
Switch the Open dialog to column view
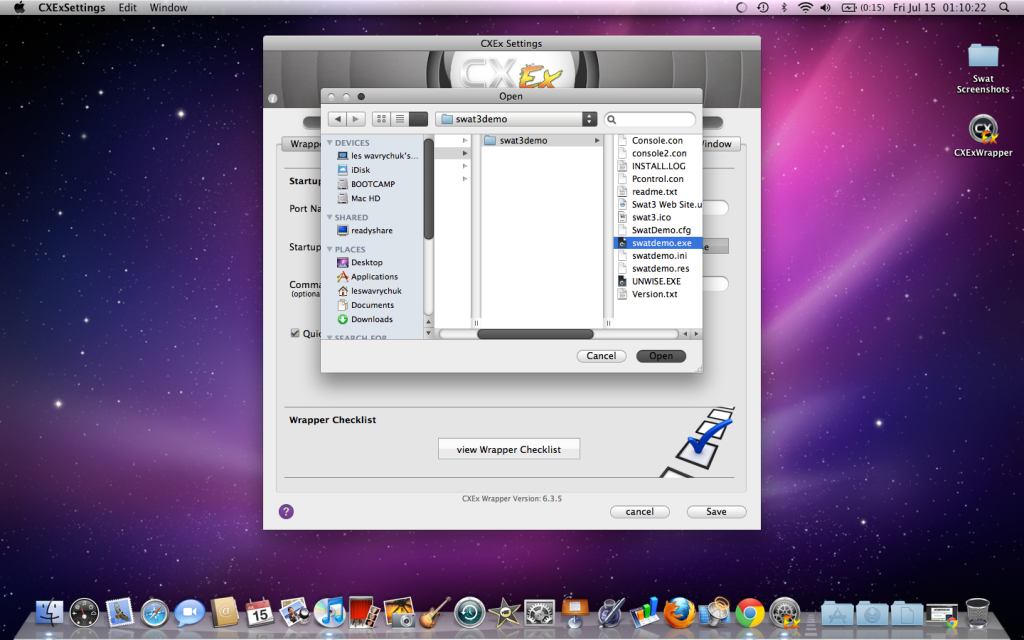418,119
